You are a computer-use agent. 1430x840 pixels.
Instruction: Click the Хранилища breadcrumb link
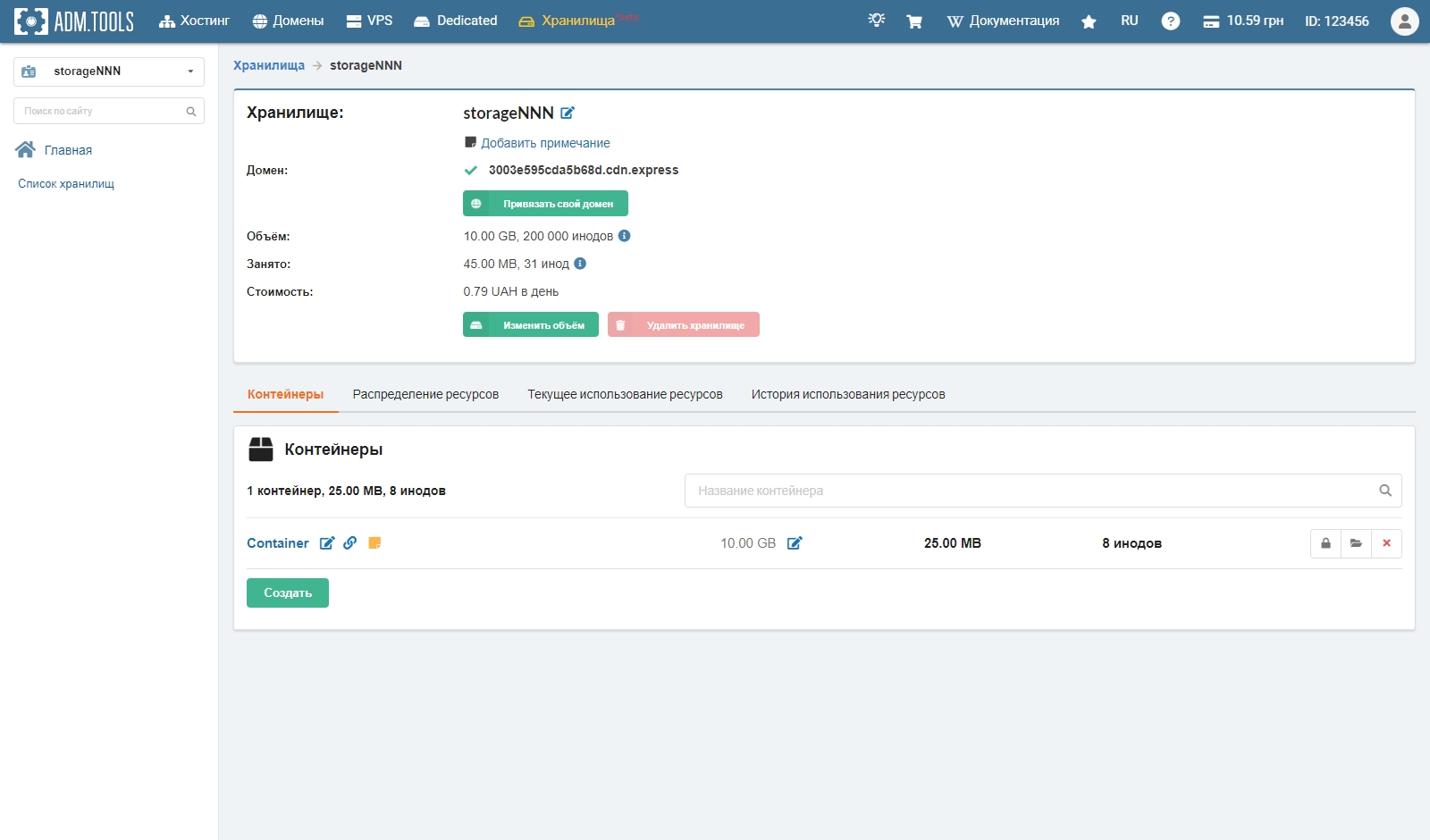tap(269, 65)
